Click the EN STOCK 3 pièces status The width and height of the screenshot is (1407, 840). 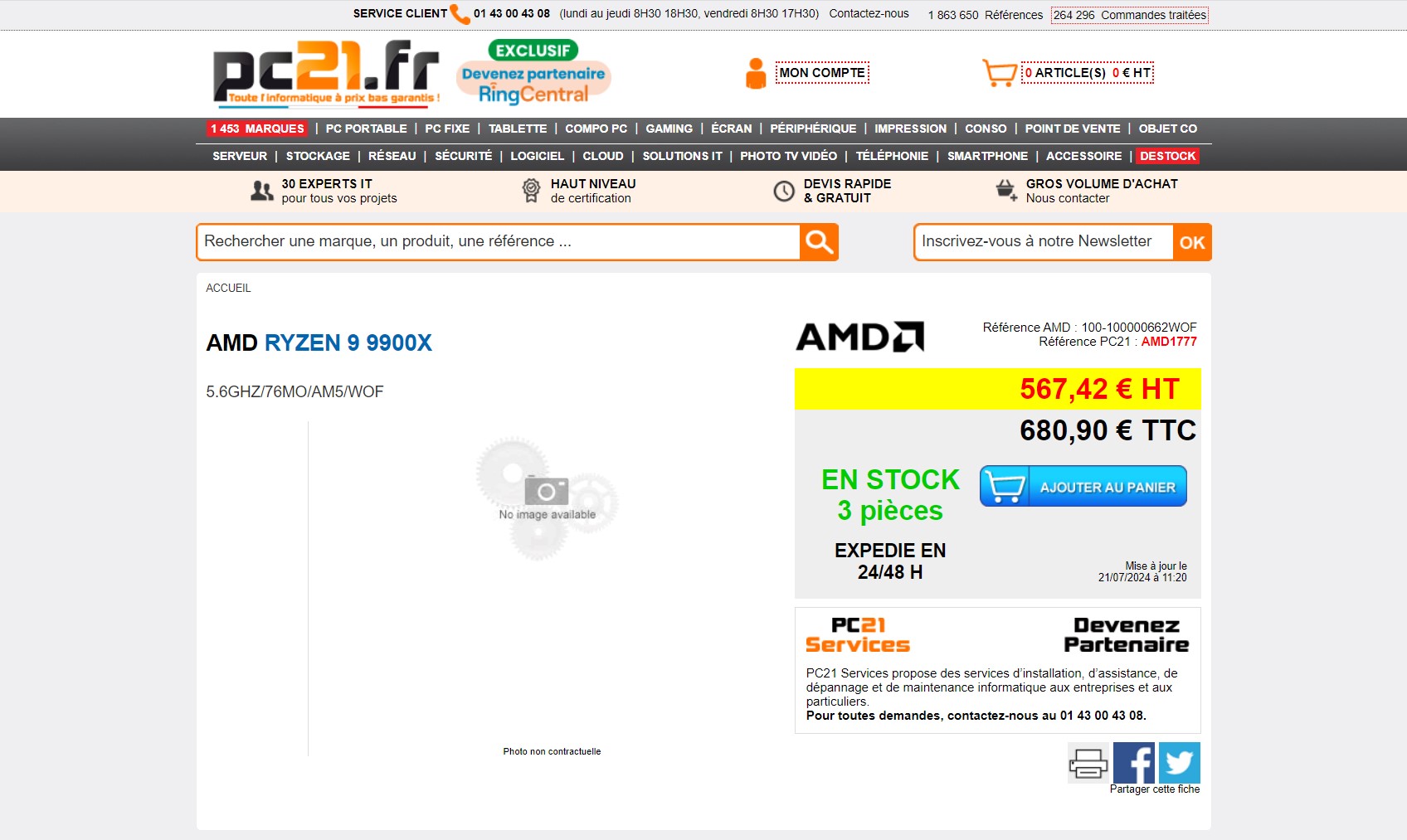890,495
